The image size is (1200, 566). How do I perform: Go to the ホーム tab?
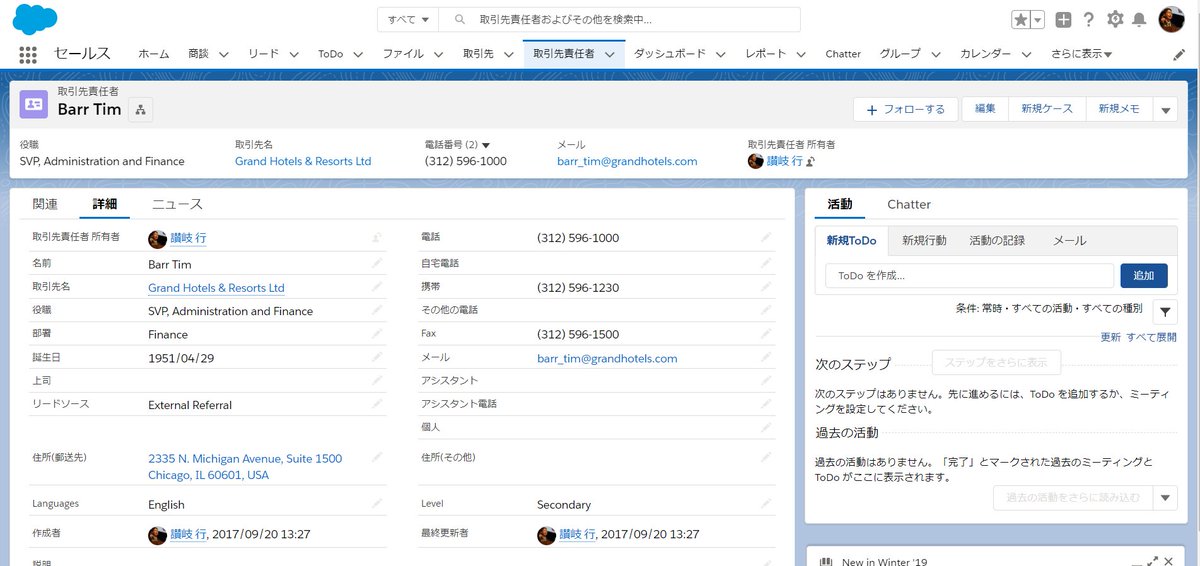[x=154, y=54]
